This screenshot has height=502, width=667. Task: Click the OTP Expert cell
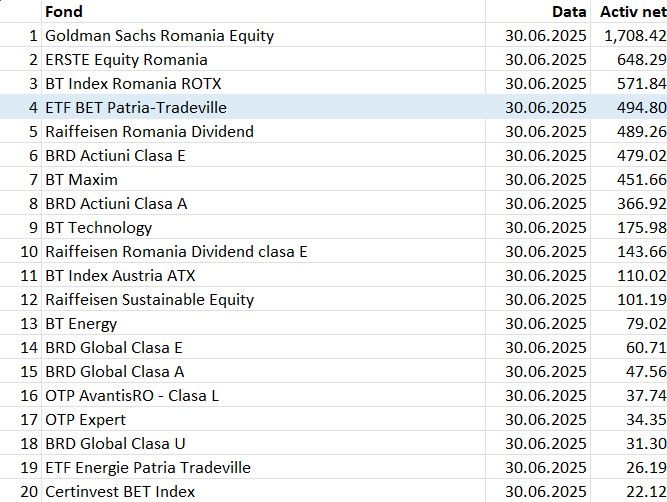click(263, 419)
